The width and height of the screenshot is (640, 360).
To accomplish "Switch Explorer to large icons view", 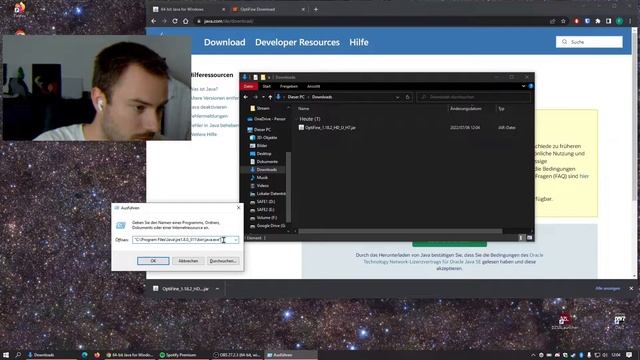I will click(x=529, y=238).
